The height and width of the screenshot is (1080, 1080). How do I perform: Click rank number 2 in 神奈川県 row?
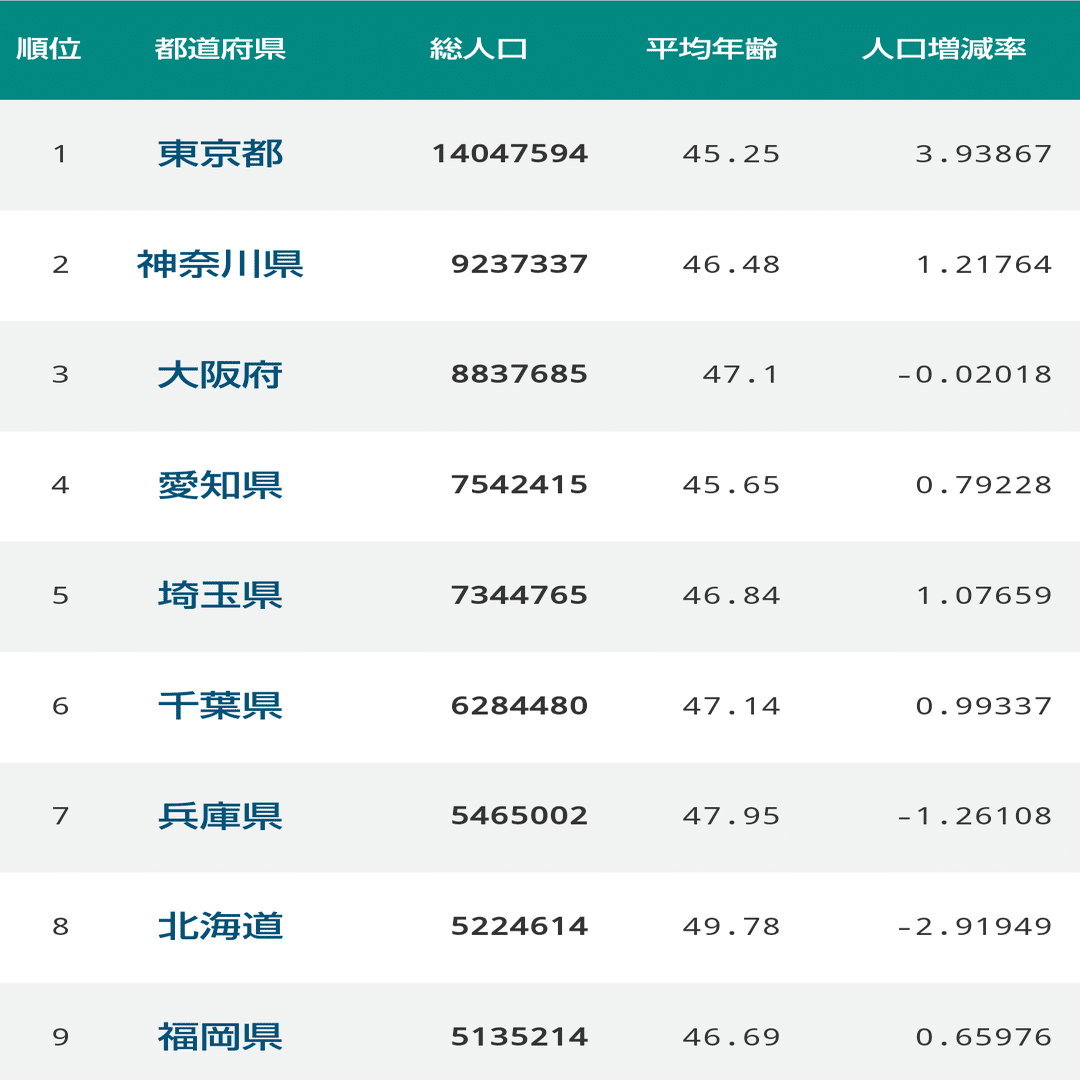coord(61,264)
